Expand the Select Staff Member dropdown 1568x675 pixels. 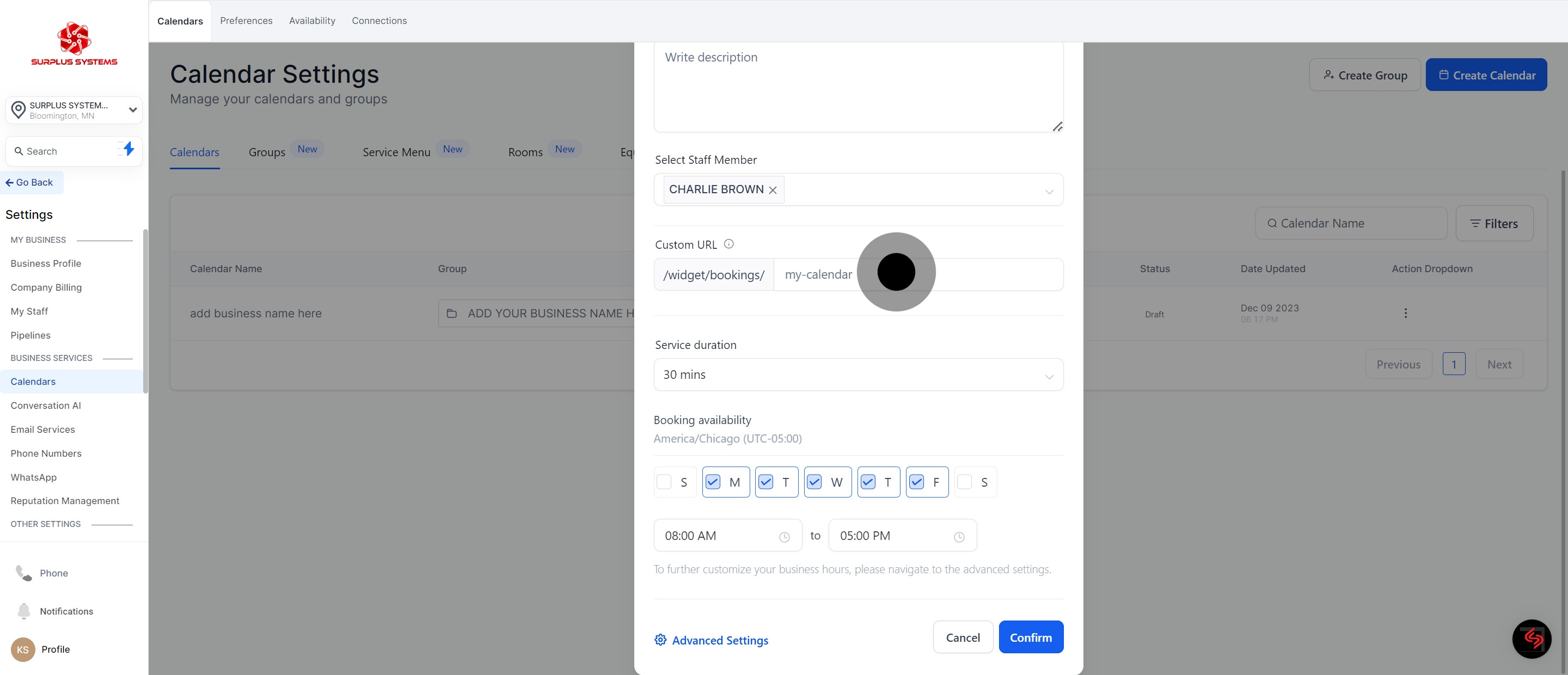point(1049,191)
